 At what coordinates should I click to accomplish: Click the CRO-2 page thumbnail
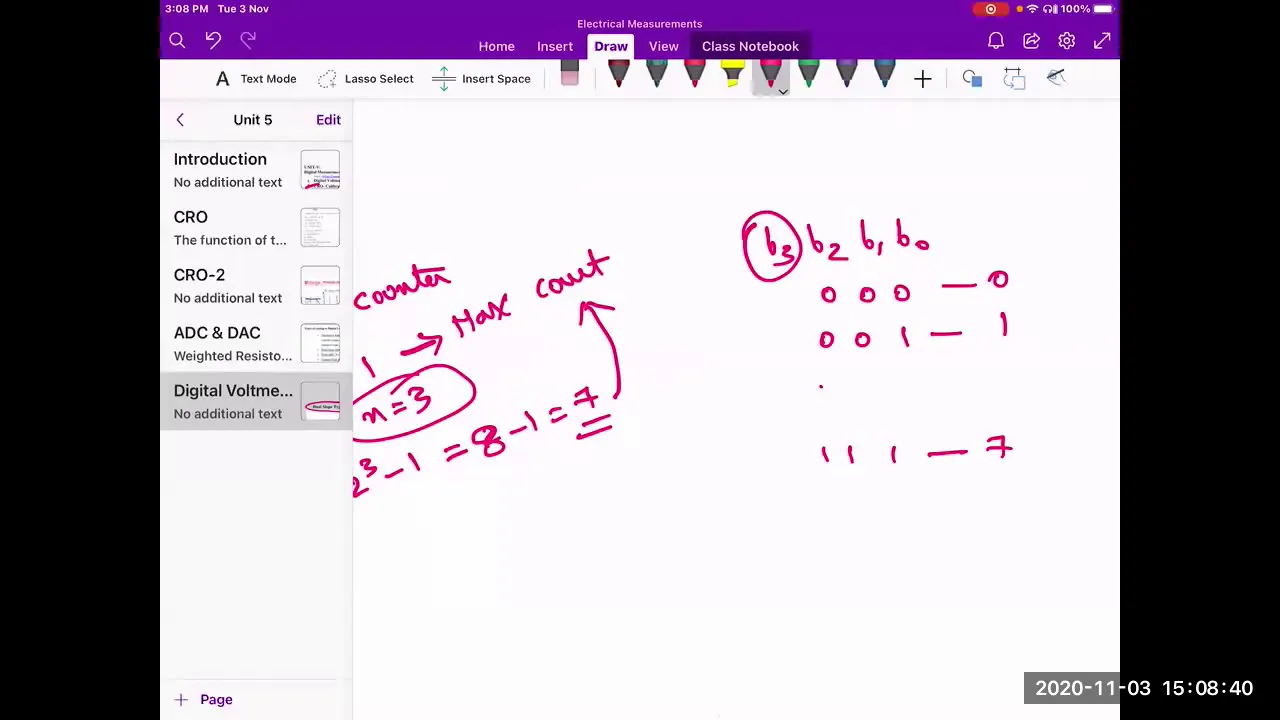320,286
